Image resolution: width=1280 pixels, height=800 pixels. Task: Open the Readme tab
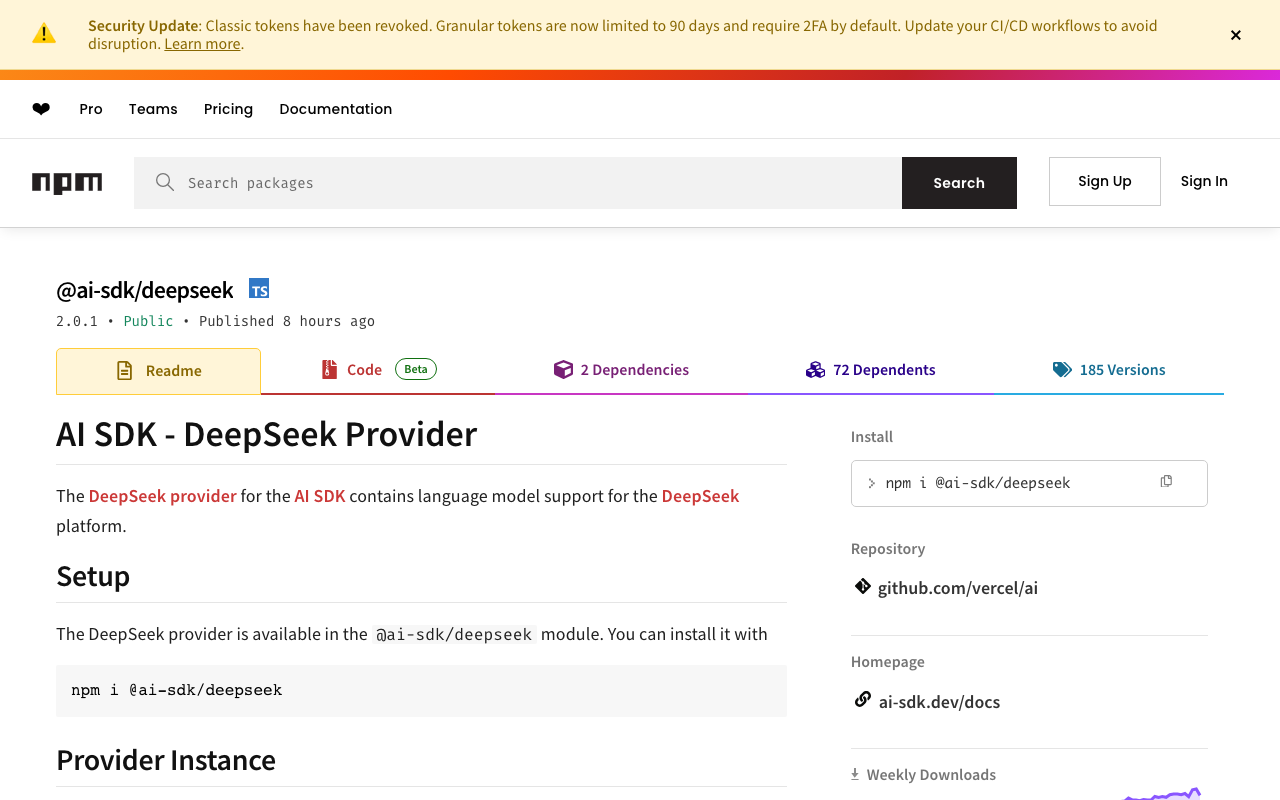coord(159,371)
